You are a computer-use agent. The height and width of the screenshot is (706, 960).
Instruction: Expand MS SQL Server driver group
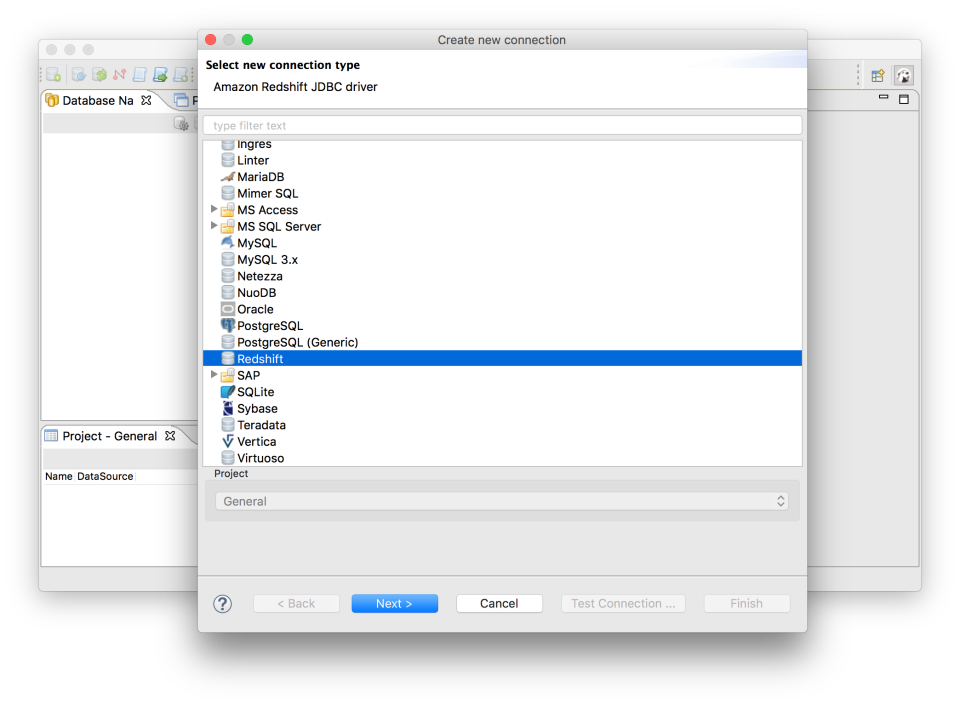214,225
